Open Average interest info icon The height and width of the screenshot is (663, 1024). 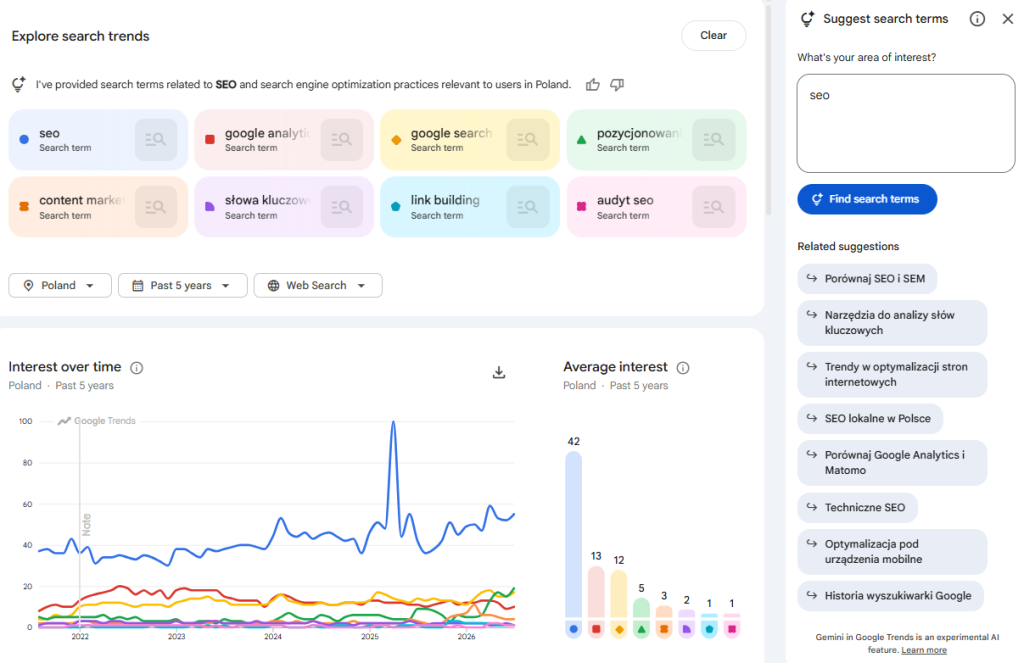click(683, 368)
